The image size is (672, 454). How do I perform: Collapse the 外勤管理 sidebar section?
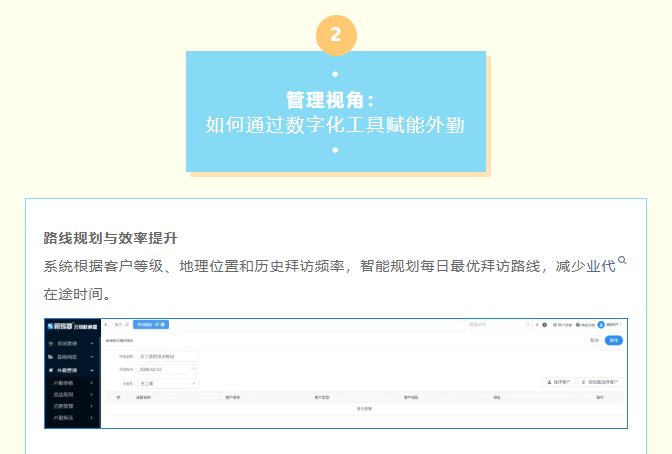point(92,370)
